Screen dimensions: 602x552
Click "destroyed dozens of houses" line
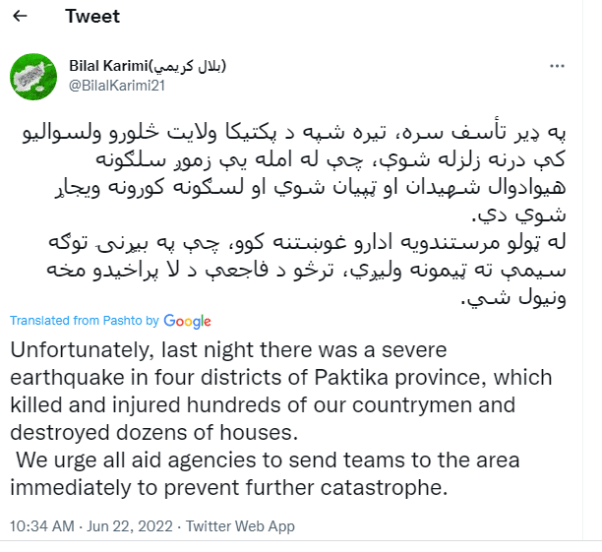pyautogui.click(x=154, y=433)
